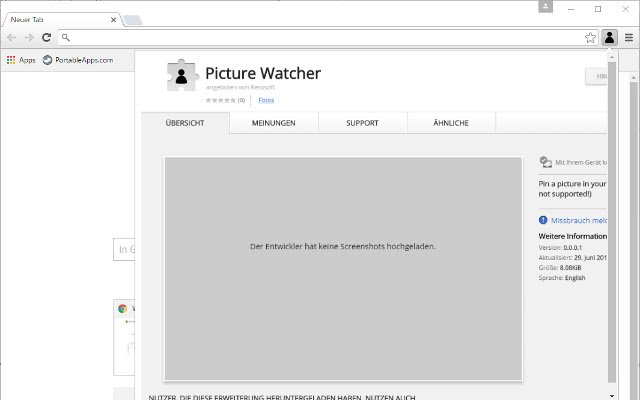Click the Größe 8.08KB text
Image resolution: width=640 pixels, height=400 pixels.
560,268
